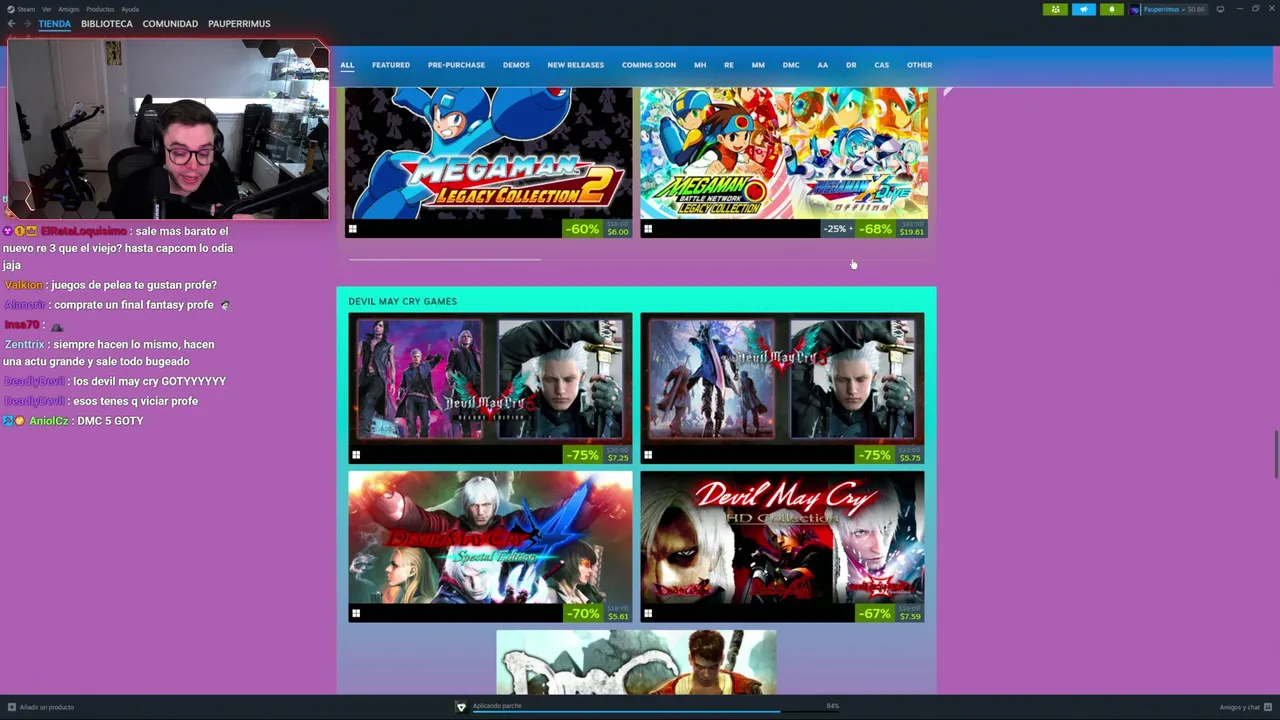Click the Amigos y chat icon

coord(1268,707)
